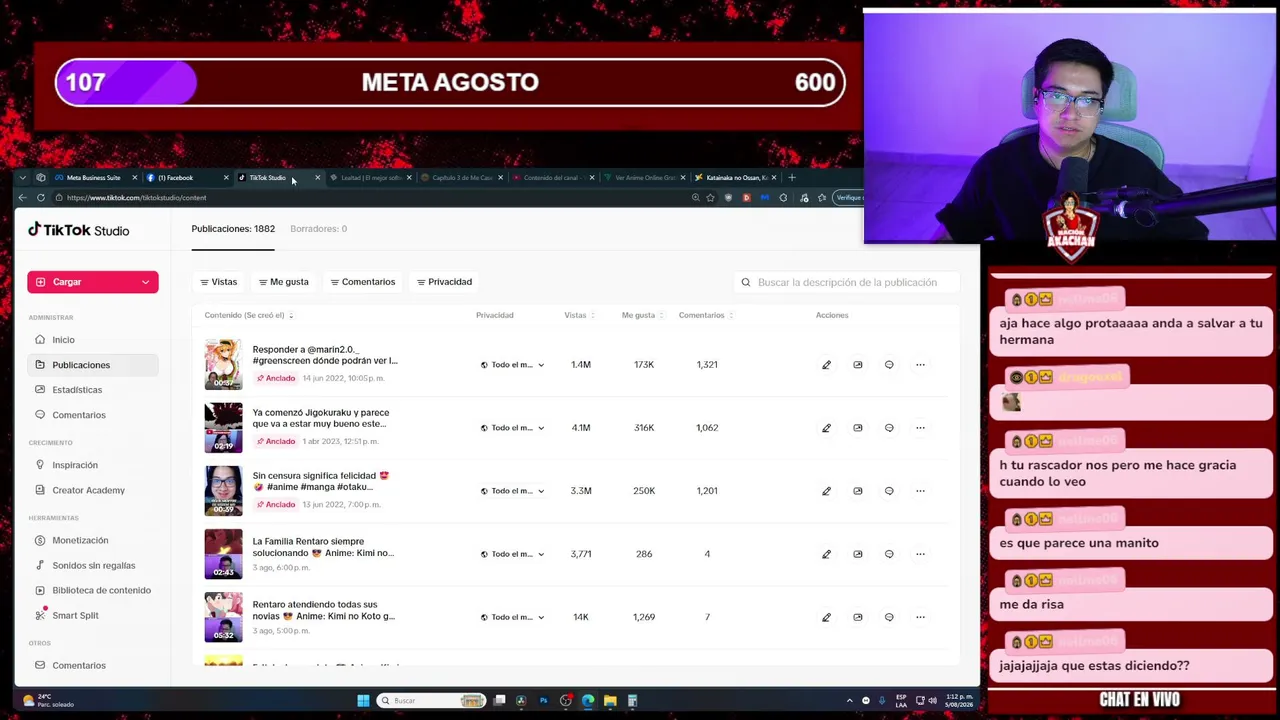Click the TikTok Studio logo

coord(78,230)
